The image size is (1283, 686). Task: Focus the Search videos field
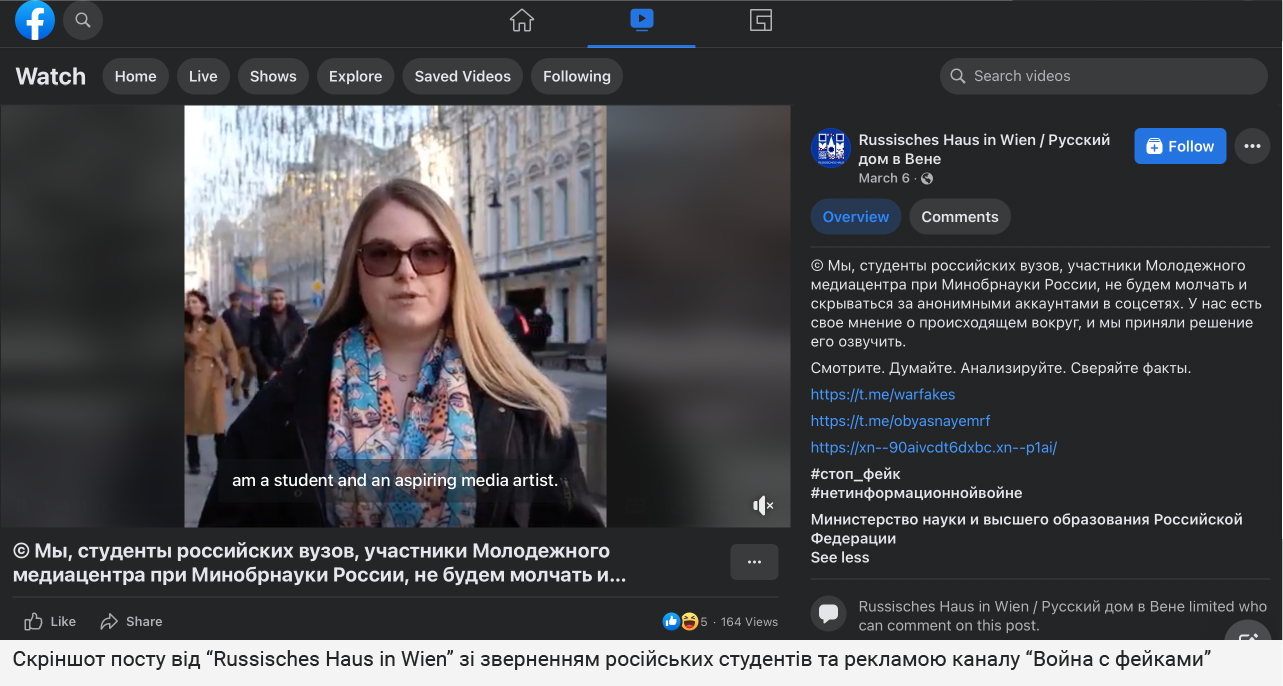(x=1103, y=76)
